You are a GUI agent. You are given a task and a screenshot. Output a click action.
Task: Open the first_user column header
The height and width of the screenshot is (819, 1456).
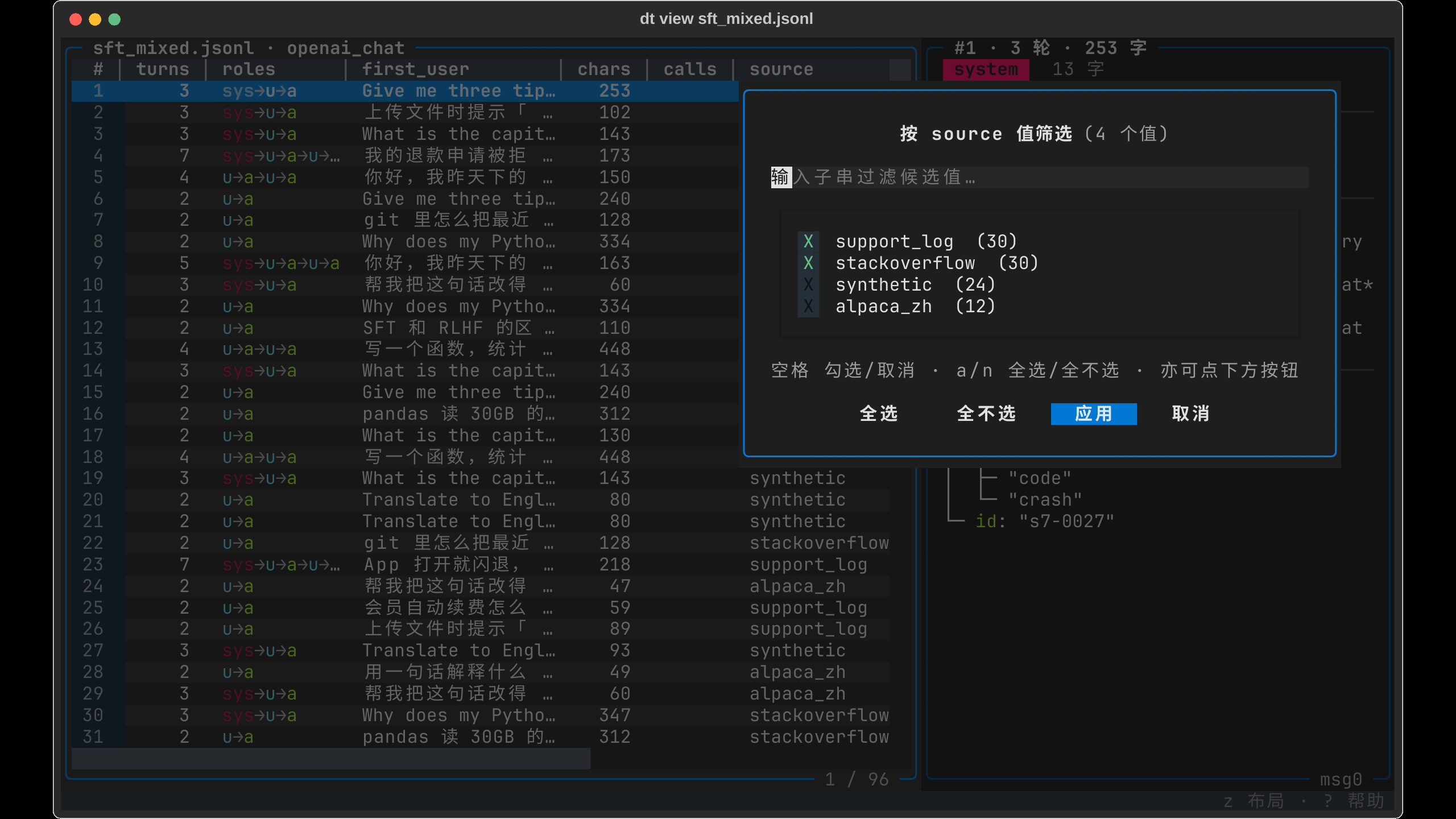coord(415,69)
